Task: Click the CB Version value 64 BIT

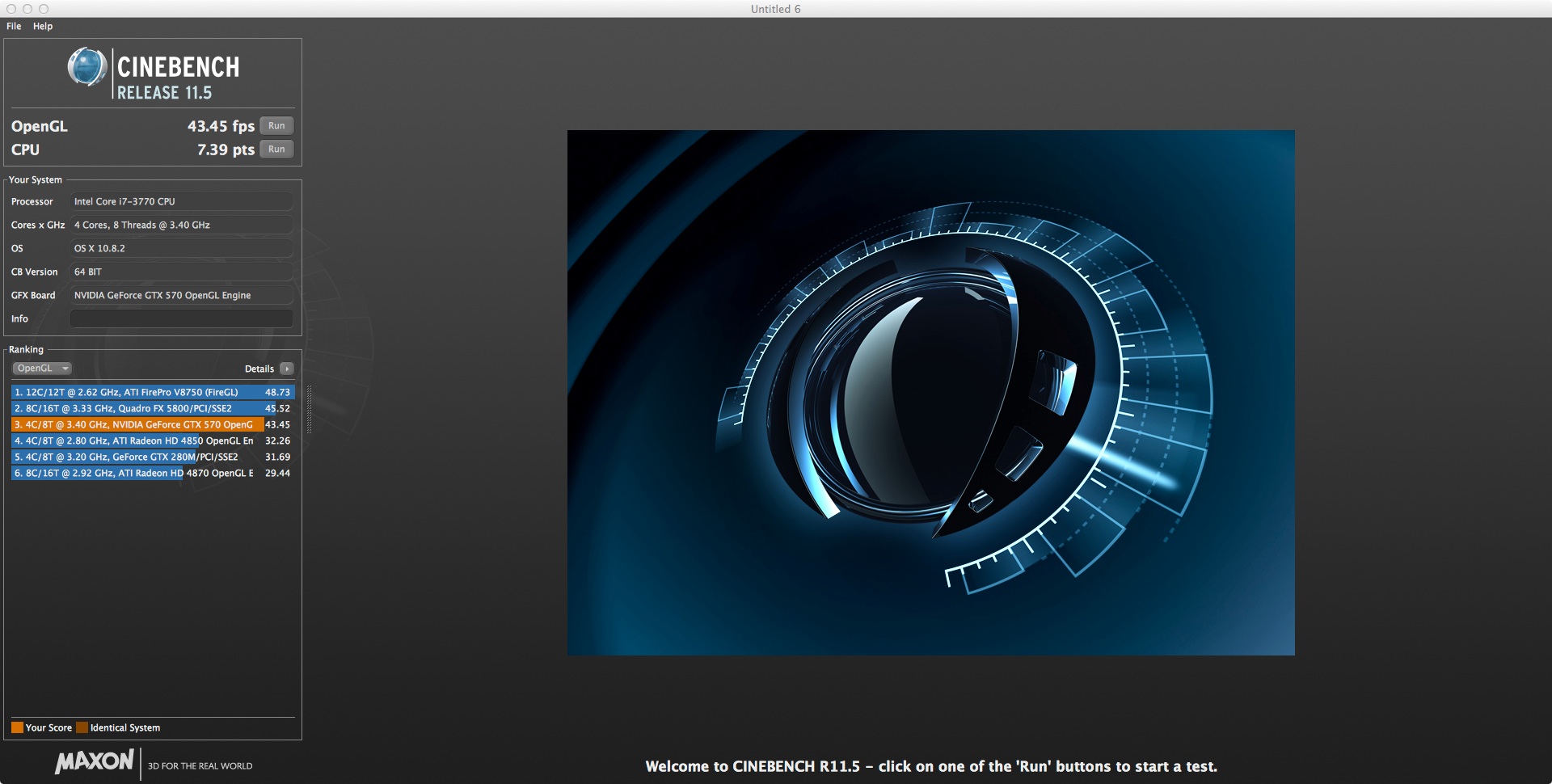Action: (x=181, y=272)
